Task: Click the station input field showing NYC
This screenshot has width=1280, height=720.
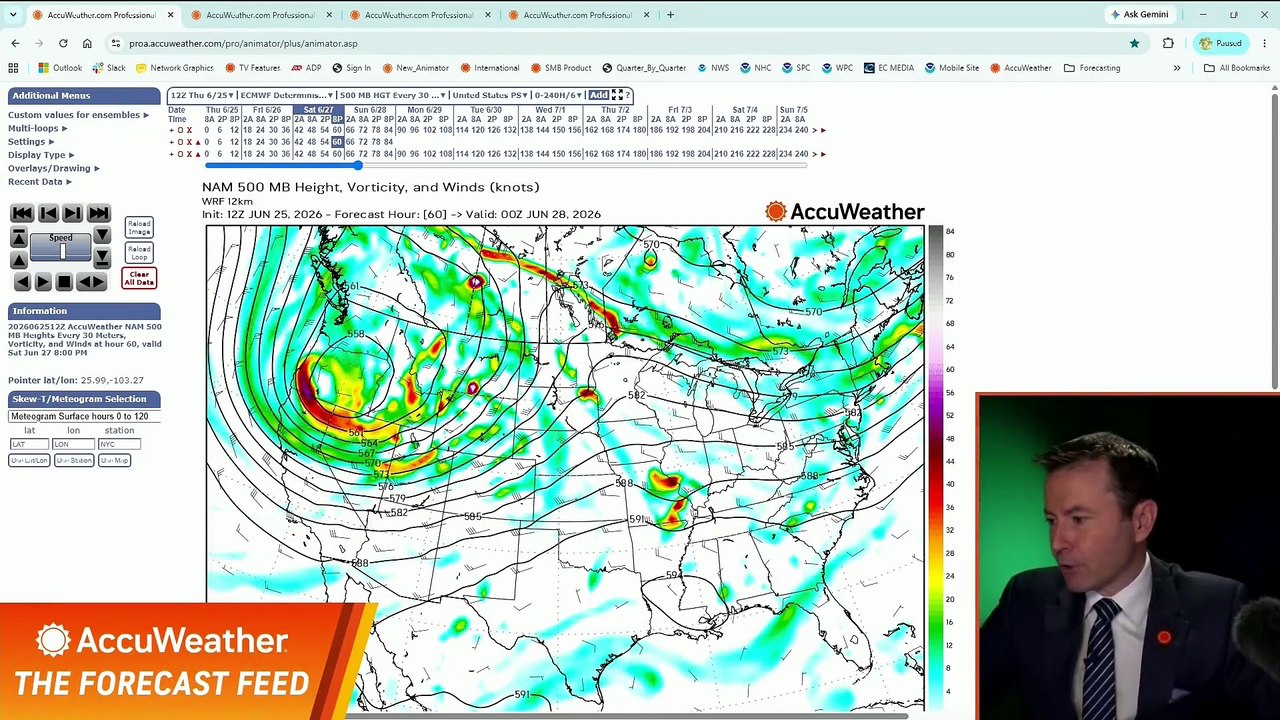Action: [119, 444]
